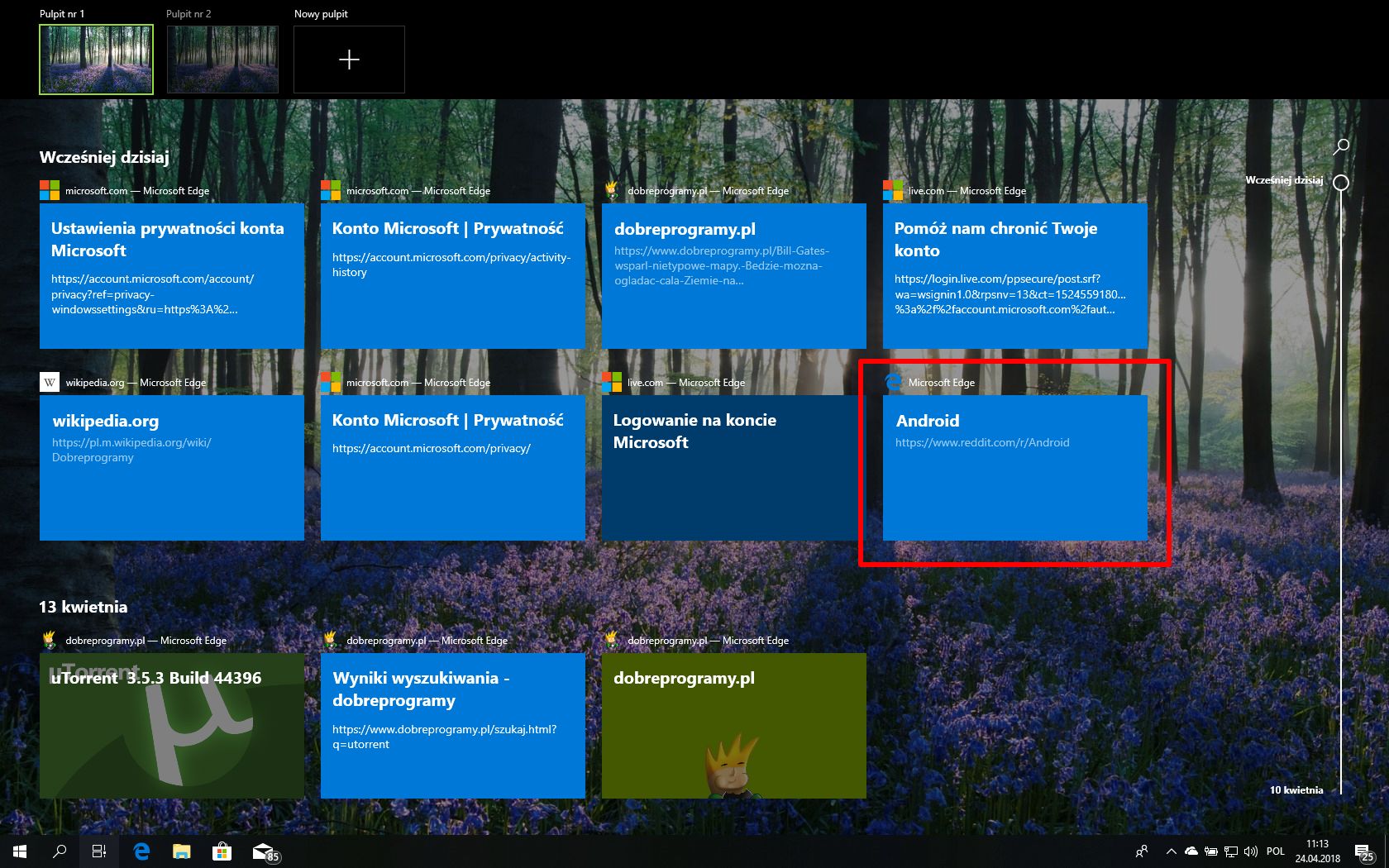Jump to '10 kwietnia' on the timeline
This screenshot has width=1389, height=868.
pyautogui.click(x=1296, y=790)
